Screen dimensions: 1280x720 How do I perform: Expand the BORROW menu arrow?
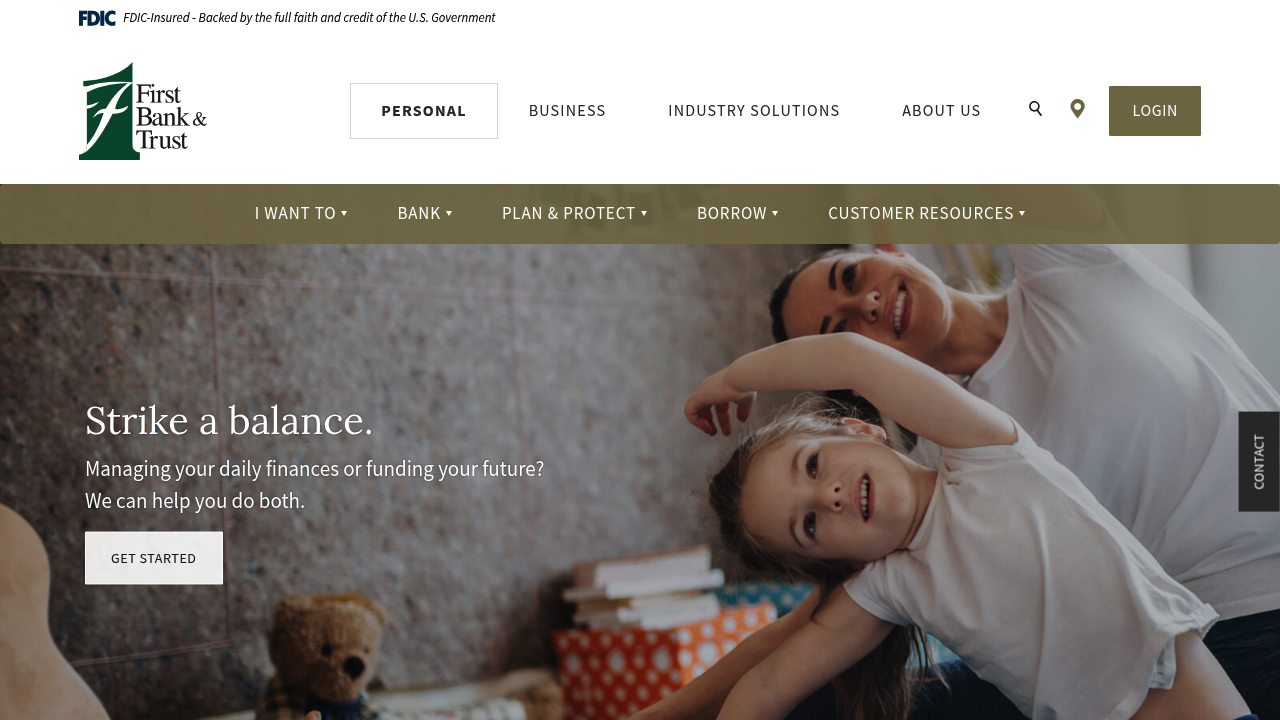[775, 213]
